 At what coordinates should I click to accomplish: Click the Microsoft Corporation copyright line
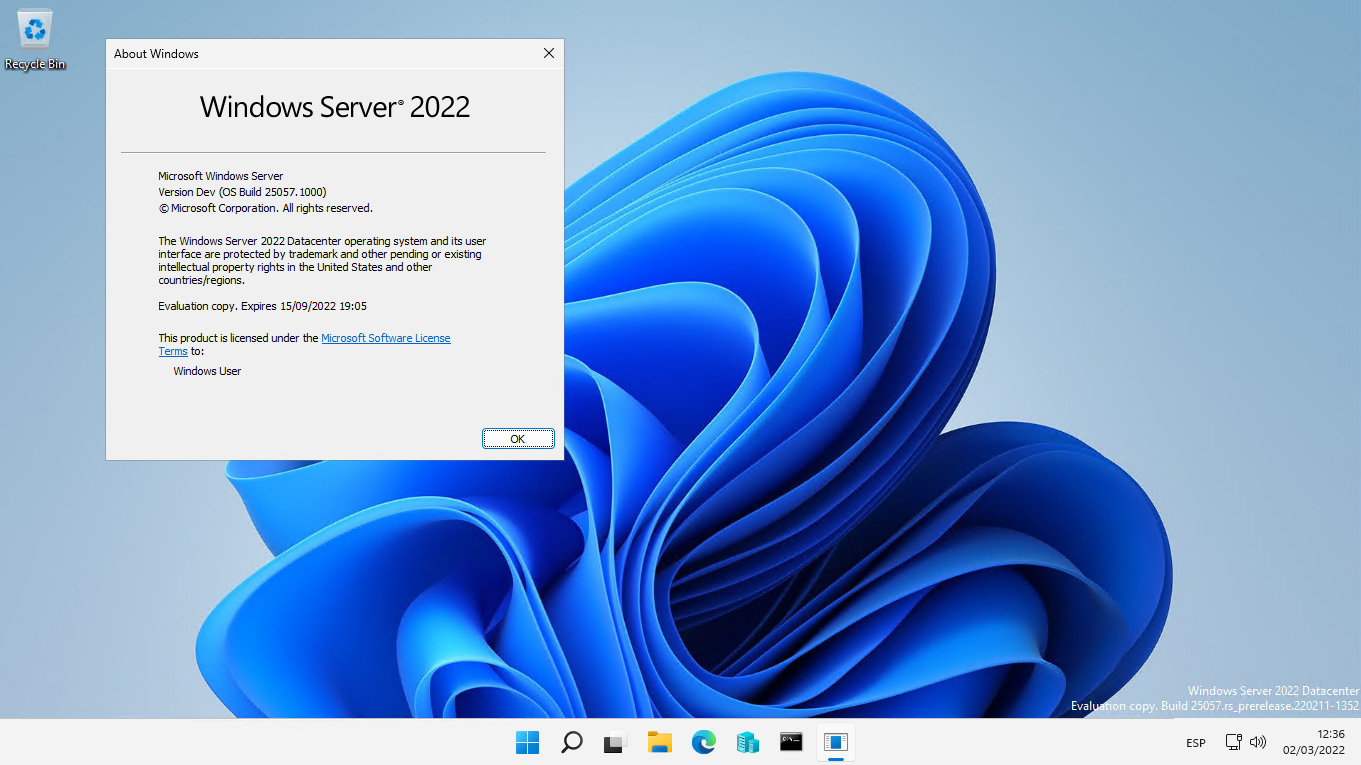pos(265,208)
